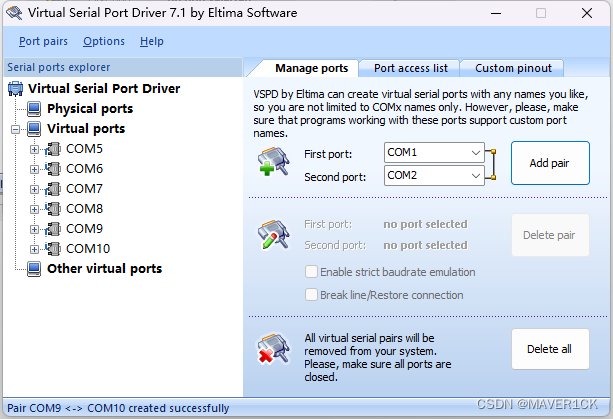Enable strict baudrate emulation checkbox

[311, 272]
